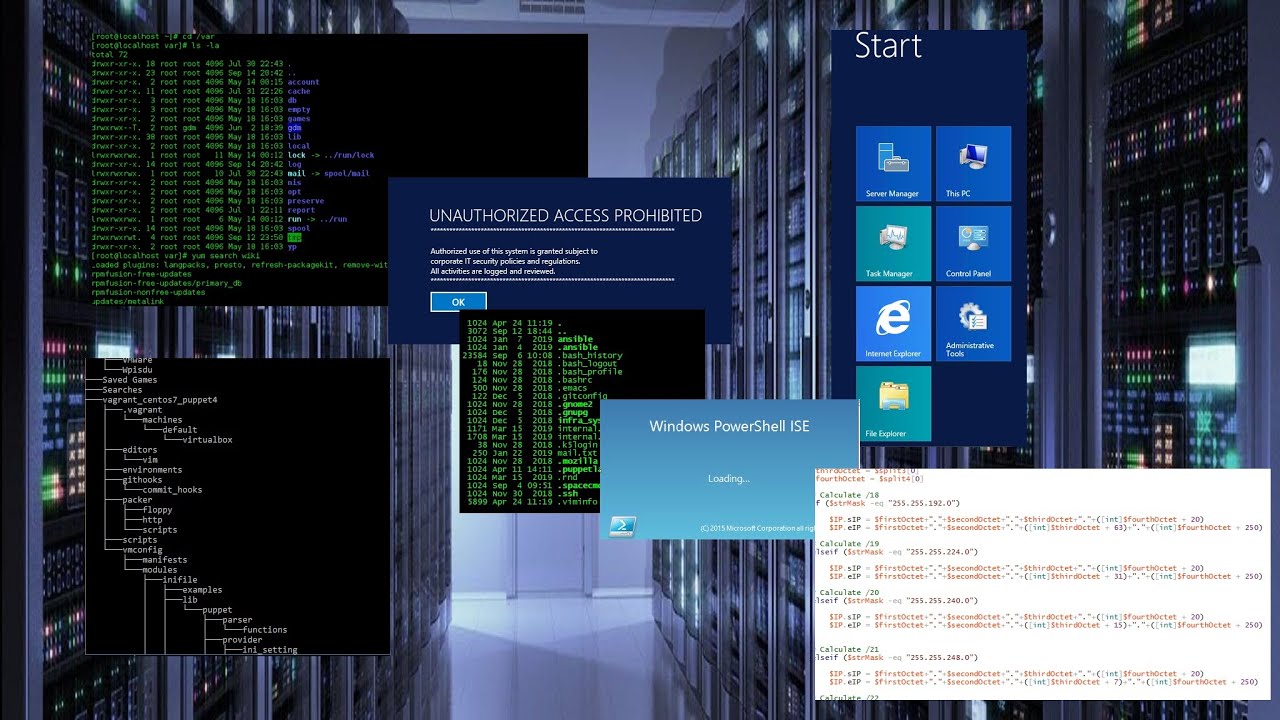Open the Server Manager tile

pyautogui.click(x=893, y=163)
